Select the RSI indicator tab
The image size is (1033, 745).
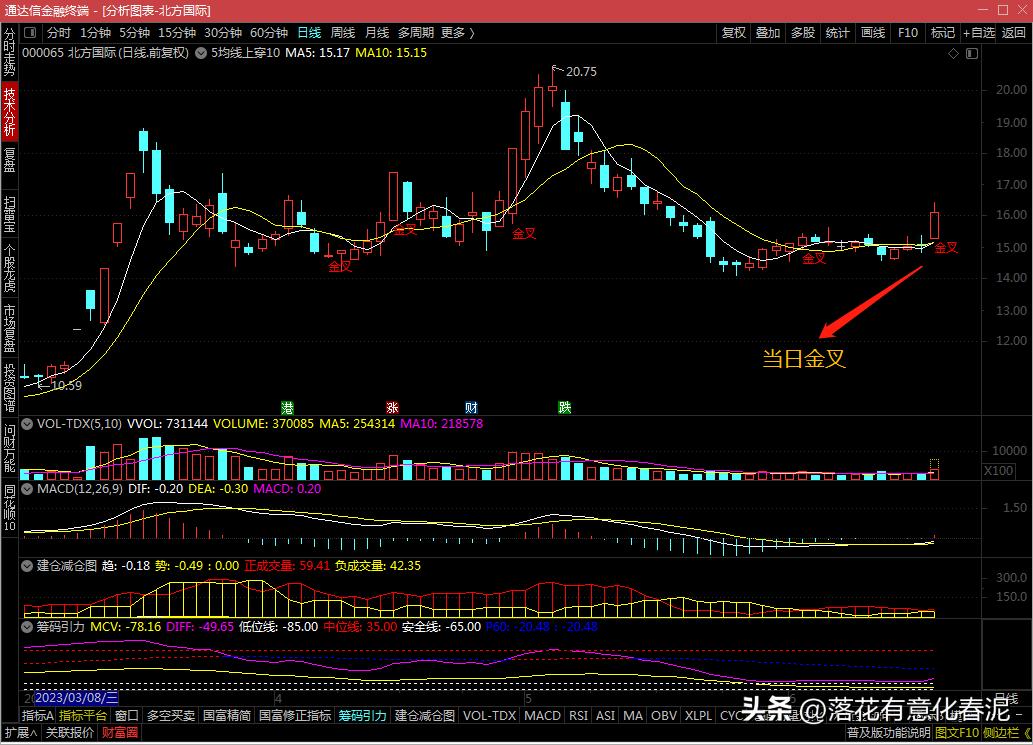point(578,716)
